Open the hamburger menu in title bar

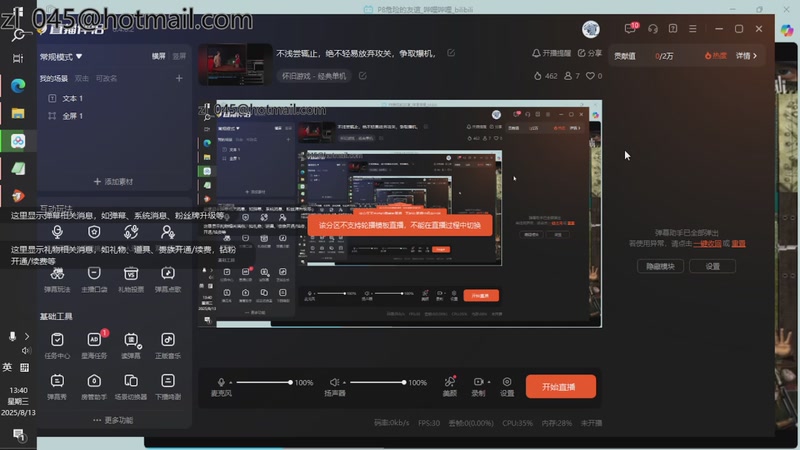click(693, 29)
